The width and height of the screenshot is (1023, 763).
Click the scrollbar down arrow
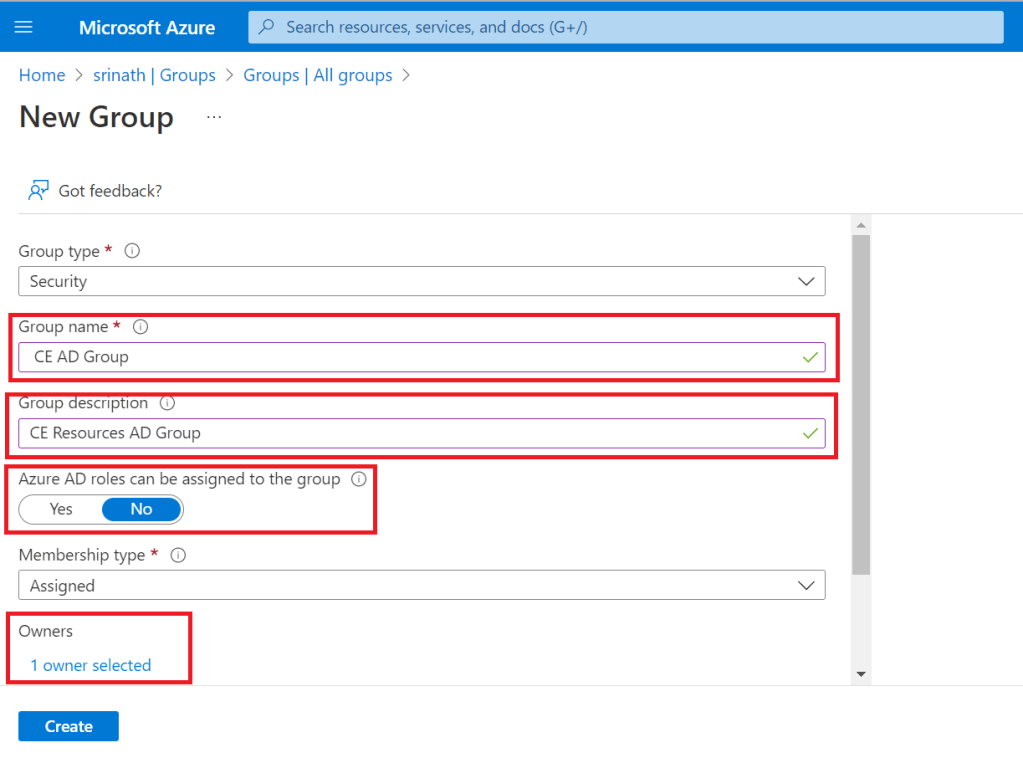coord(861,675)
